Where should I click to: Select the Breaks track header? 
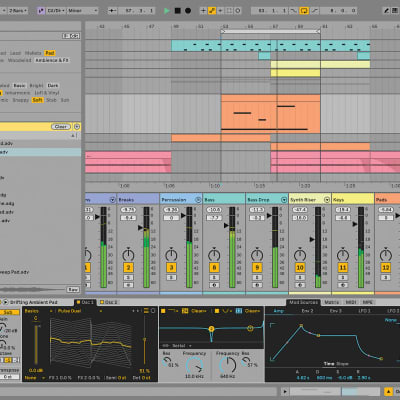(x=138, y=200)
